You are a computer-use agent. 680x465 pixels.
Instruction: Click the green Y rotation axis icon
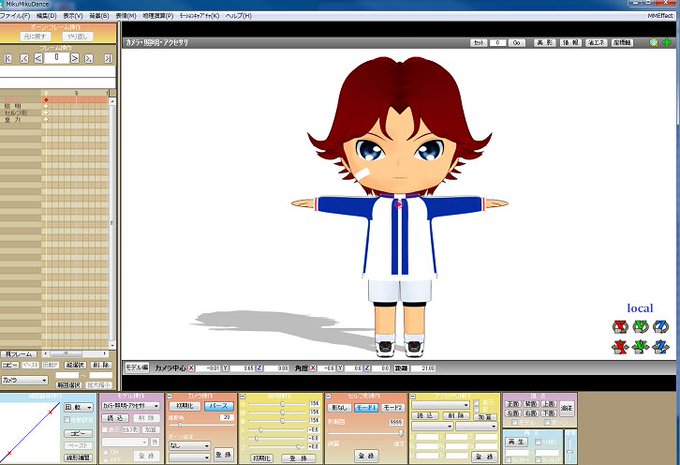pos(641,327)
